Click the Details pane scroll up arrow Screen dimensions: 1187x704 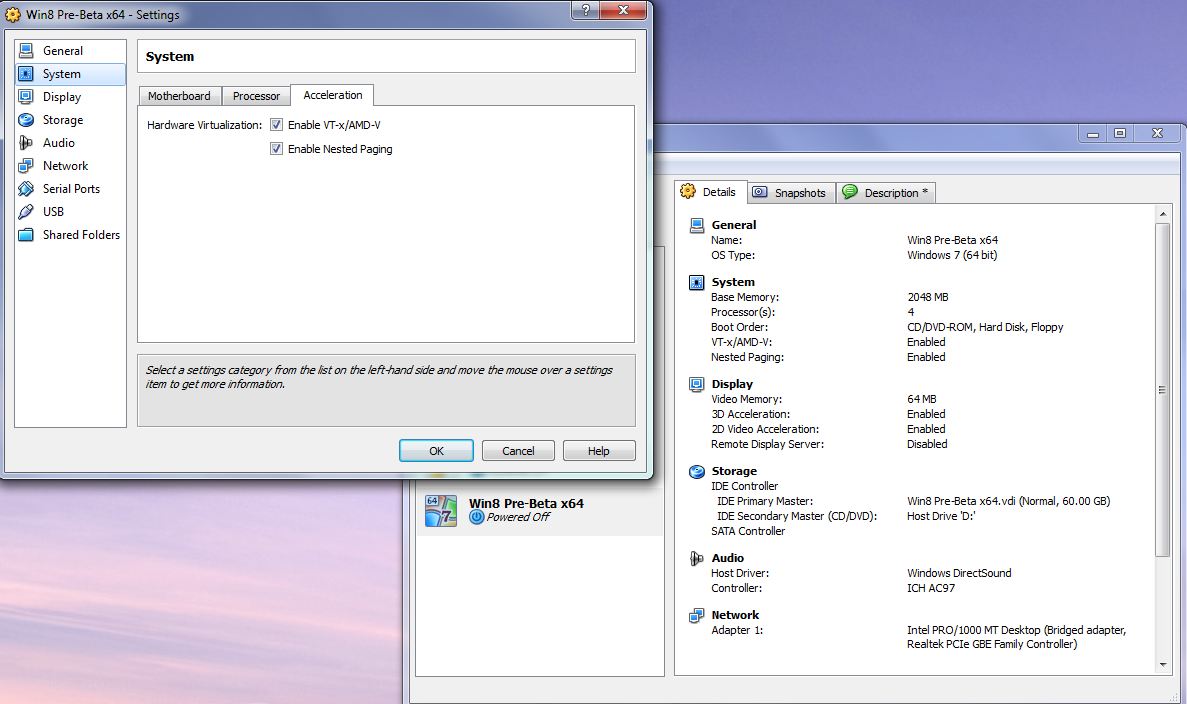(1163, 214)
